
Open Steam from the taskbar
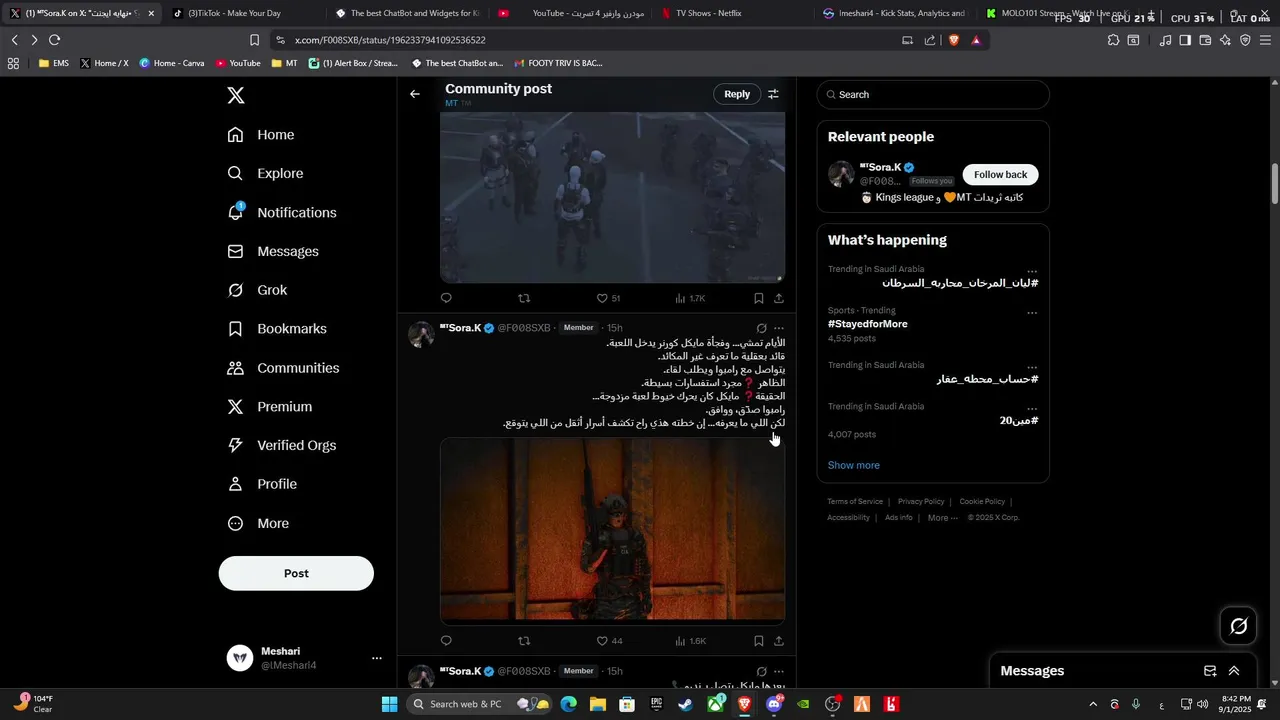click(685, 704)
